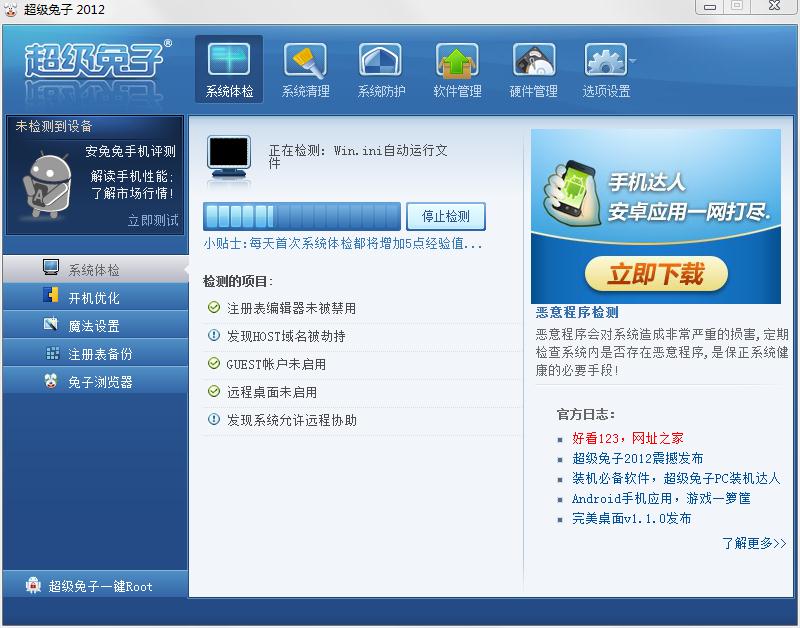800x628 pixels.
Task: Click the 手机达人 ad banner text
Action: 689,197
